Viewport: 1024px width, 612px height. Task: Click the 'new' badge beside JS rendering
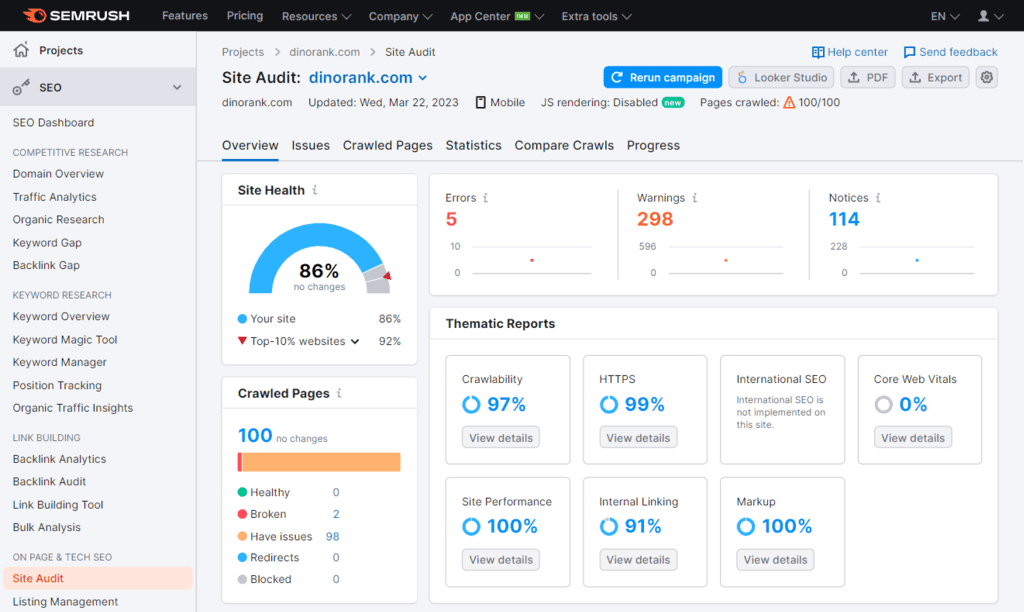(673, 103)
